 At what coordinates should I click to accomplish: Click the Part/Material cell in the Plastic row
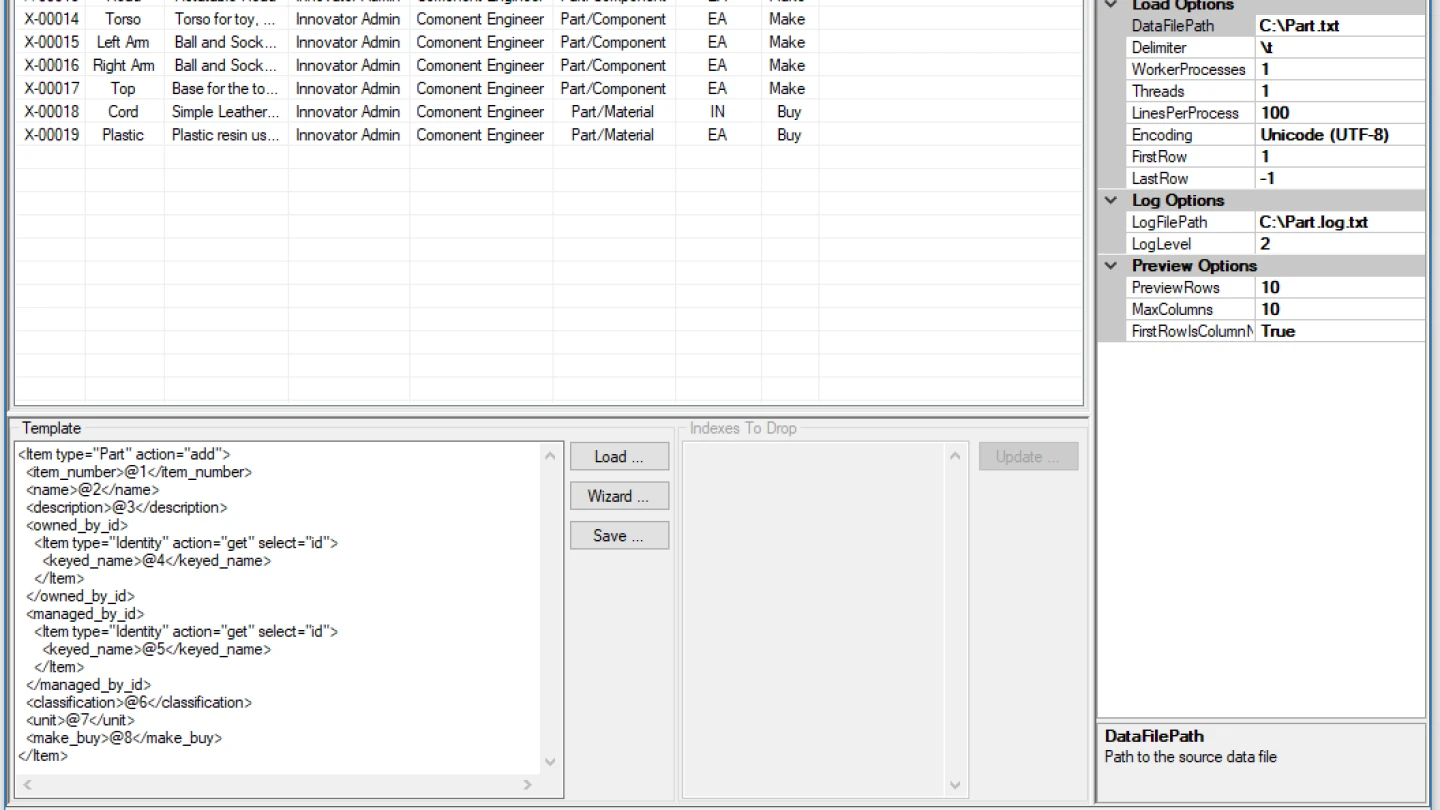click(613, 135)
